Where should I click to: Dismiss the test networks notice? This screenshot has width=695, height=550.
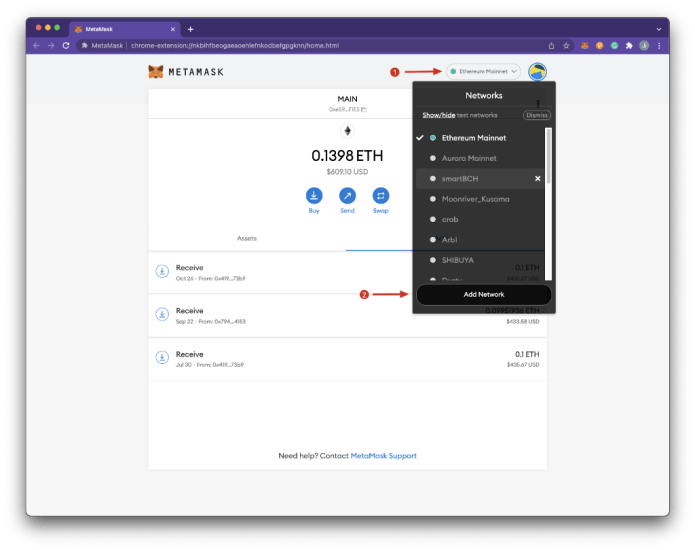(537, 115)
